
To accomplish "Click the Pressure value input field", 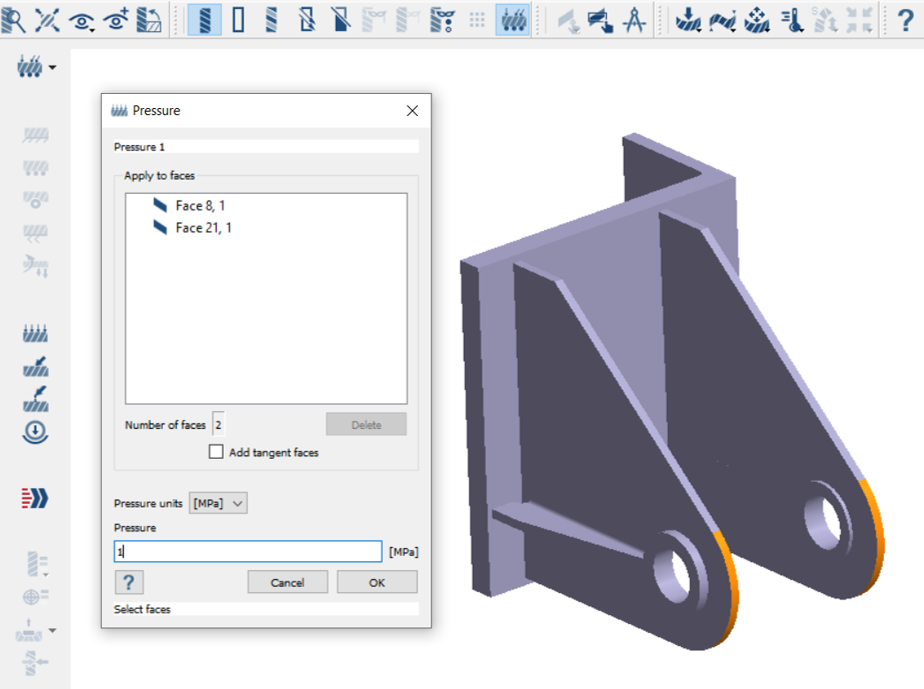I will tap(248, 552).
